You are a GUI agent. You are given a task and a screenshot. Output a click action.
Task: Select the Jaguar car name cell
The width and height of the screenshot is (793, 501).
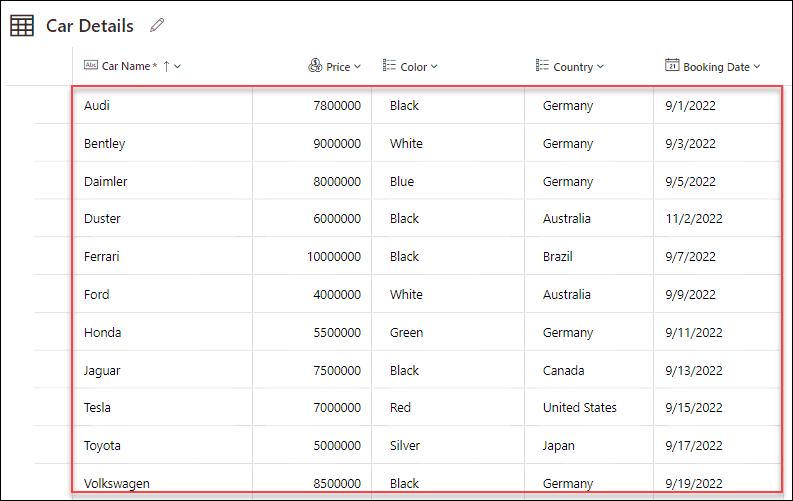162,370
